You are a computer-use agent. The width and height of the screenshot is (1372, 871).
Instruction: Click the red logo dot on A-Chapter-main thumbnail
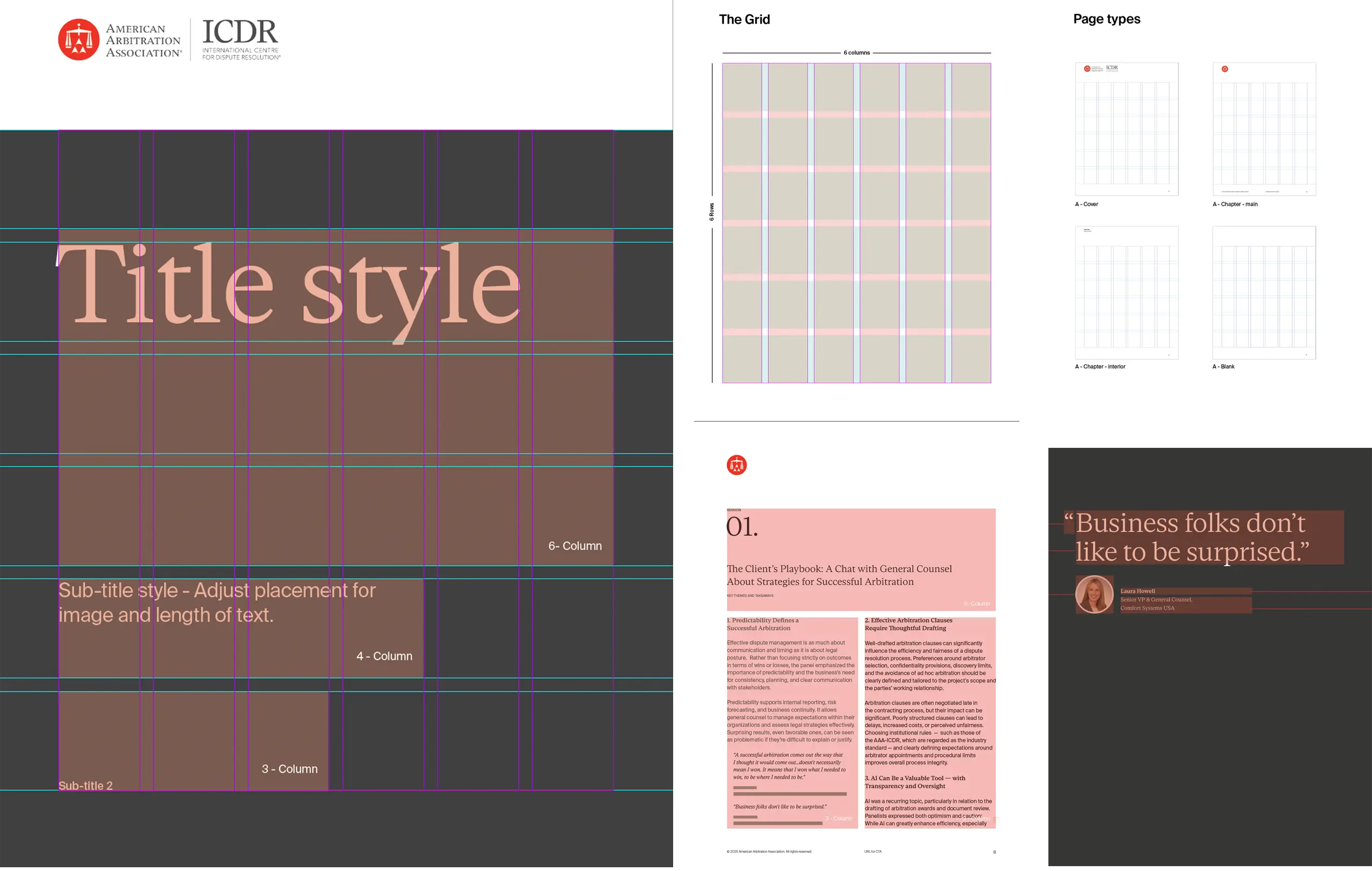coord(1225,69)
